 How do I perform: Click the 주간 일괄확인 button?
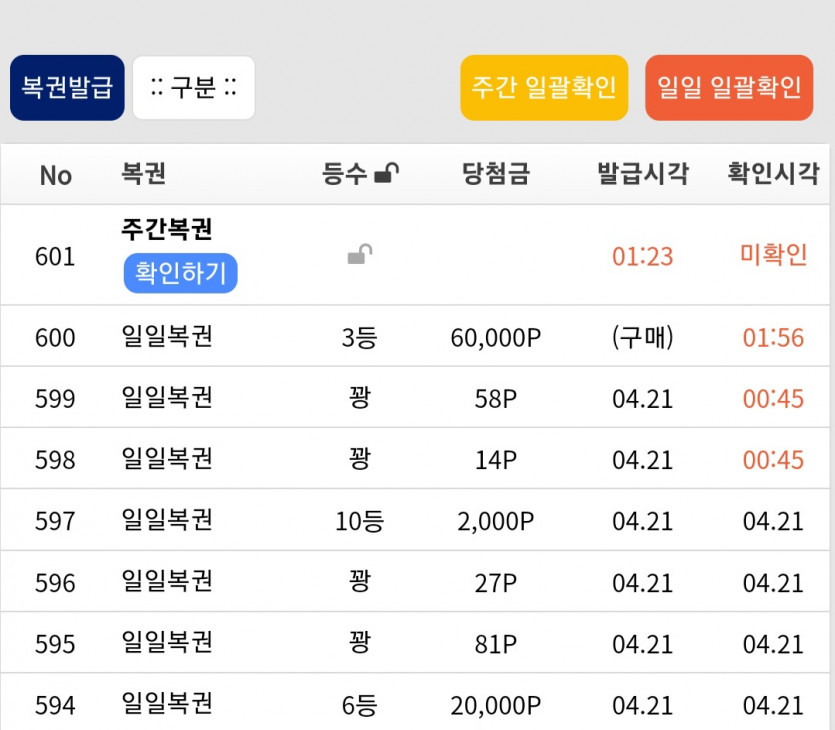pyautogui.click(x=544, y=88)
